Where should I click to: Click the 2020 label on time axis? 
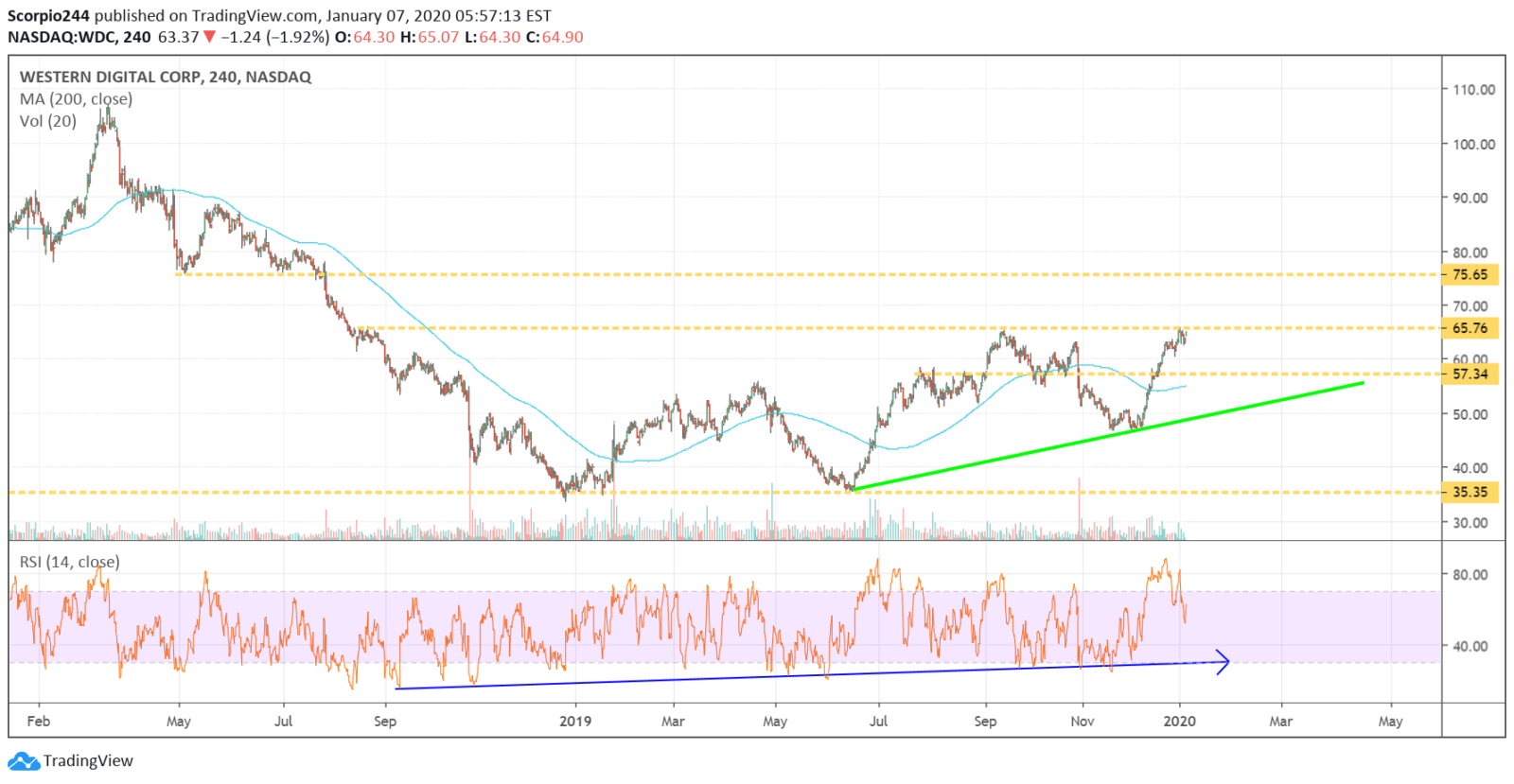pos(1179,722)
